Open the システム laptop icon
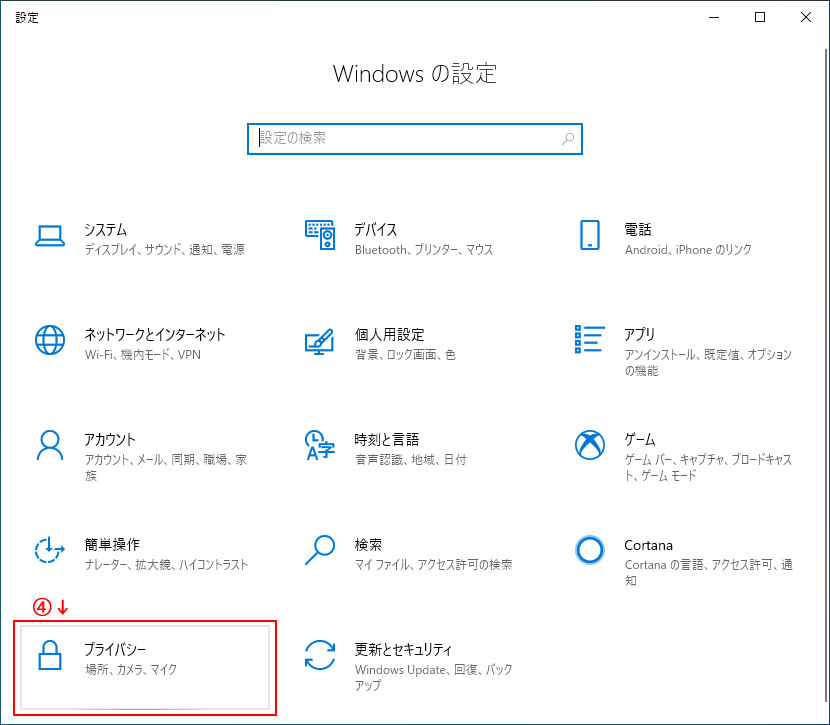Image resolution: width=830 pixels, height=725 pixels. pos(50,235)
